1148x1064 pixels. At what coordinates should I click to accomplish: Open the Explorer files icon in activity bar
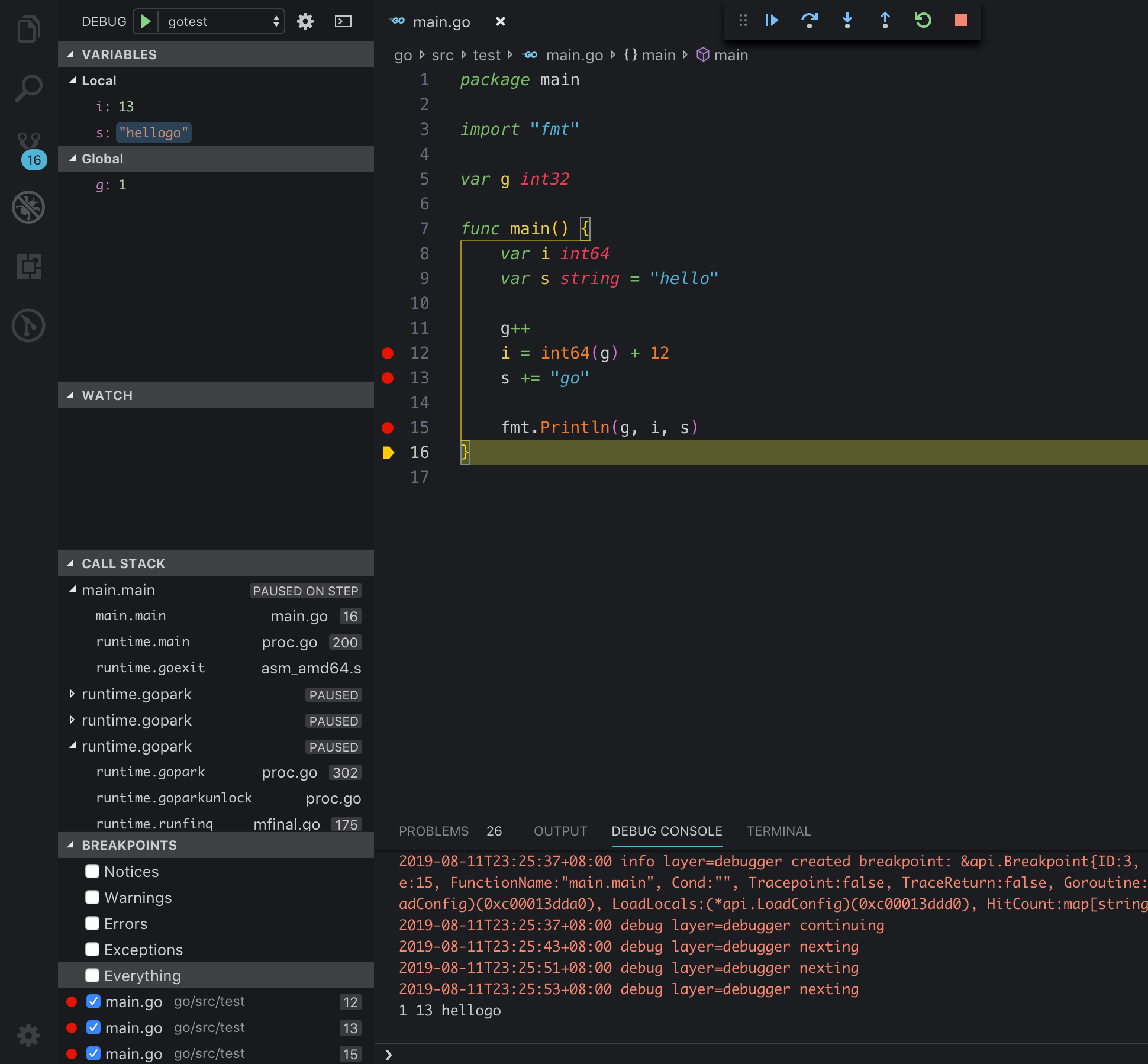(28, 29)
